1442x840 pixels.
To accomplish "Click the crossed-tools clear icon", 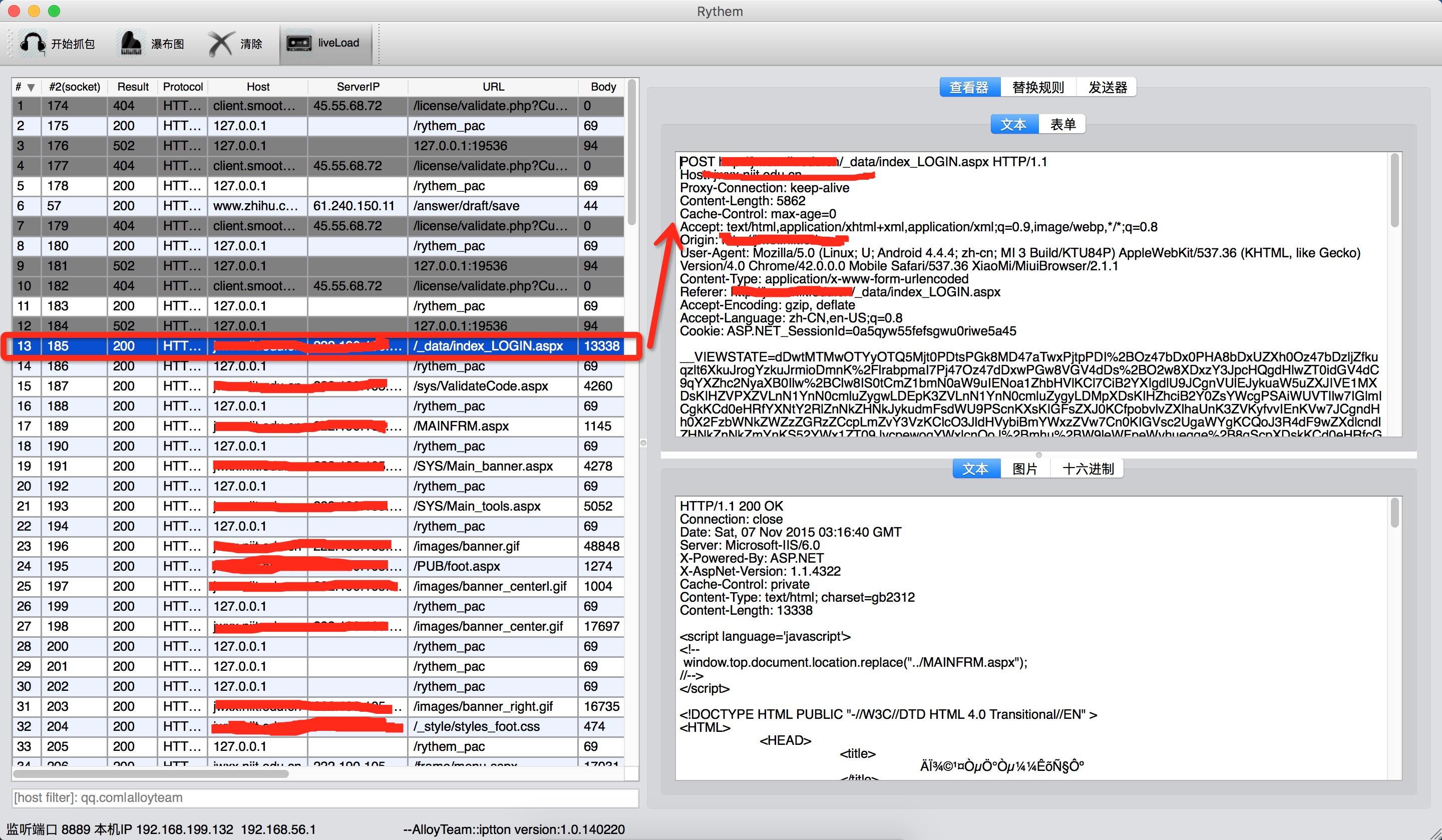I will (220, 44).
